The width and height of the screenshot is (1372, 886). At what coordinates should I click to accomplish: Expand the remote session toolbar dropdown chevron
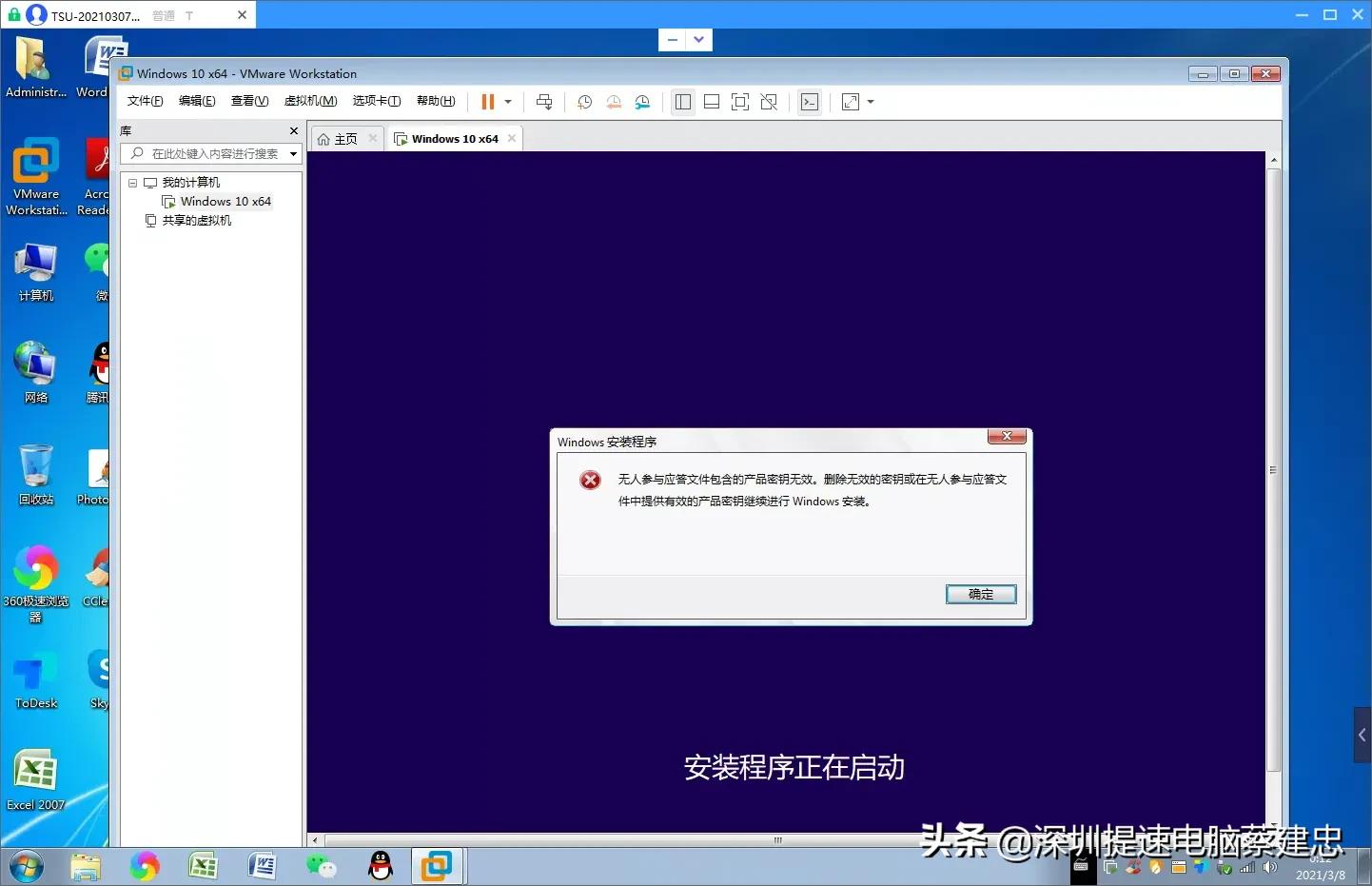(699, 40)
